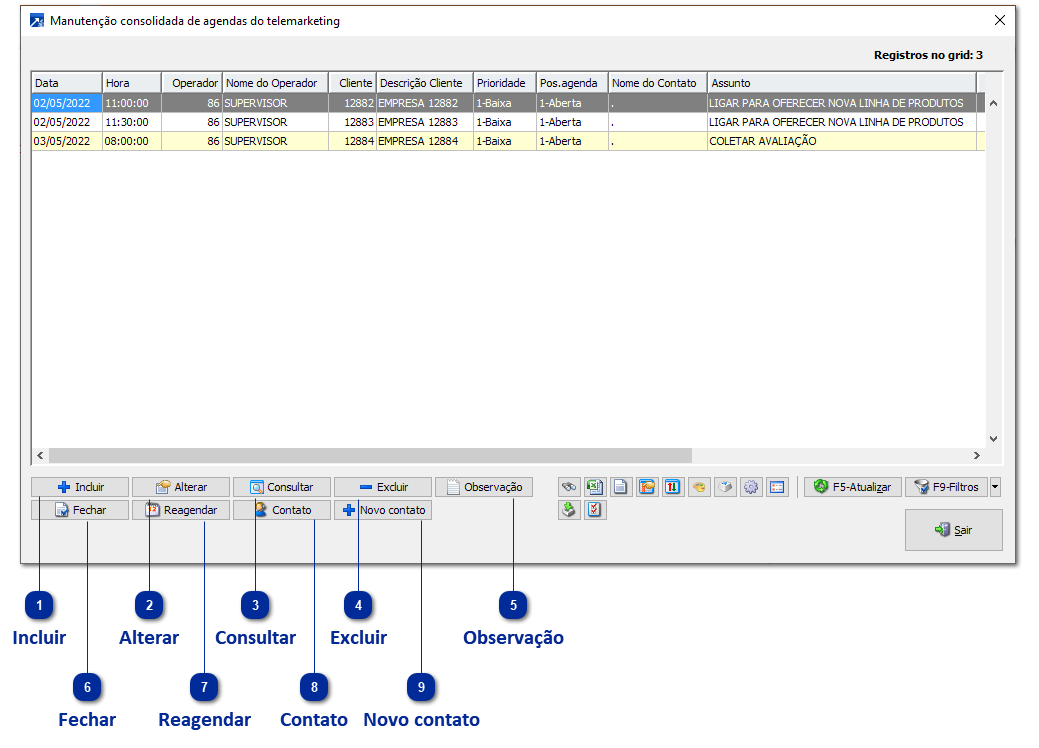Click the Novo contato button
This screenshot has height=748, width=1039.
point(383,510)
